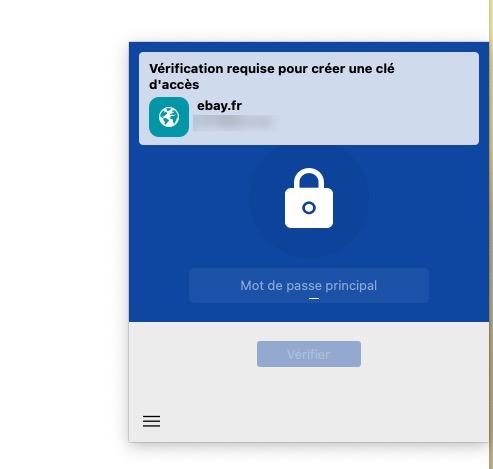Open the options menu with the three-line icon
This screenshot has height=469, width=493.
[152, 421]
